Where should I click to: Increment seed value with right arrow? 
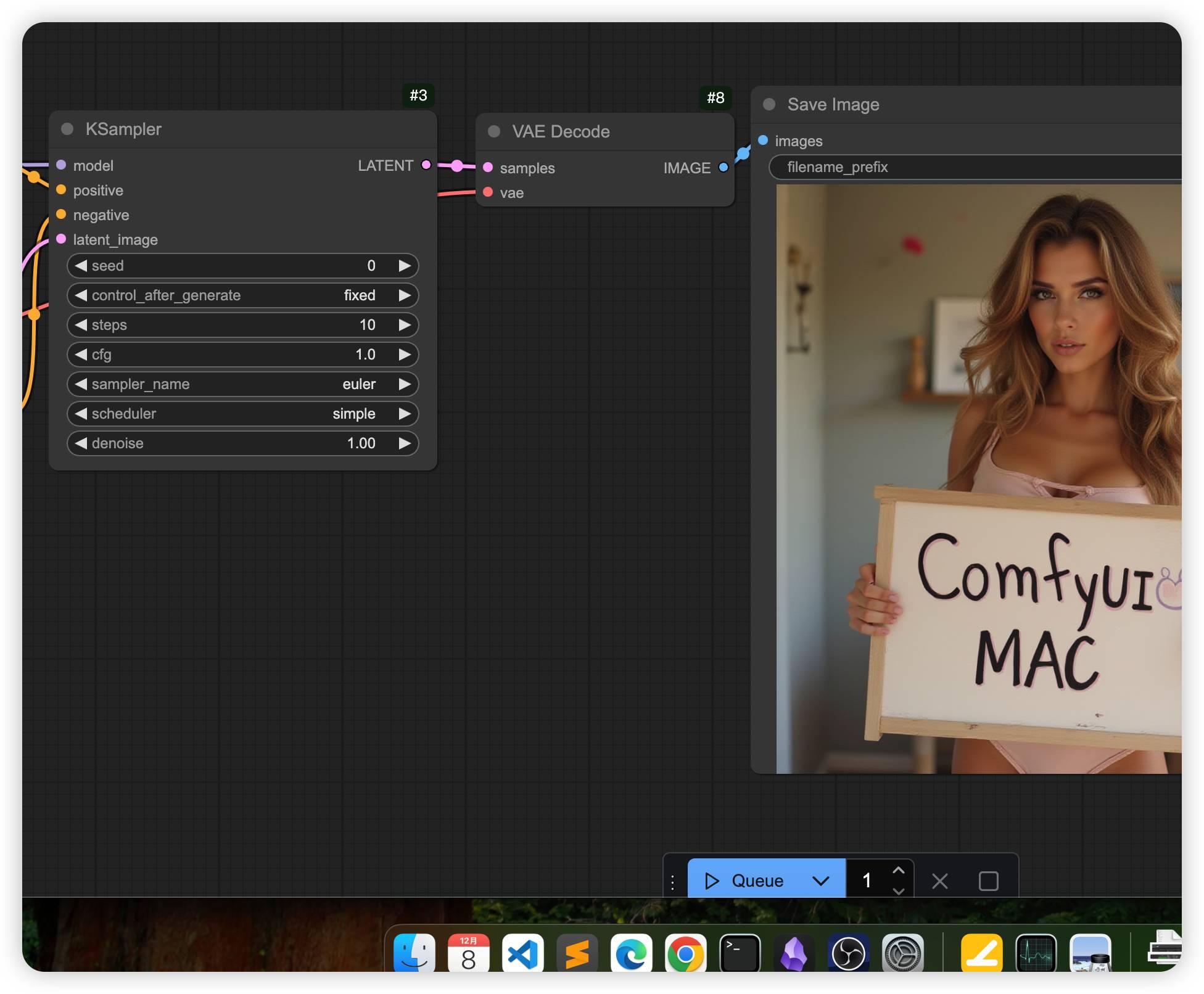[405, 266]
